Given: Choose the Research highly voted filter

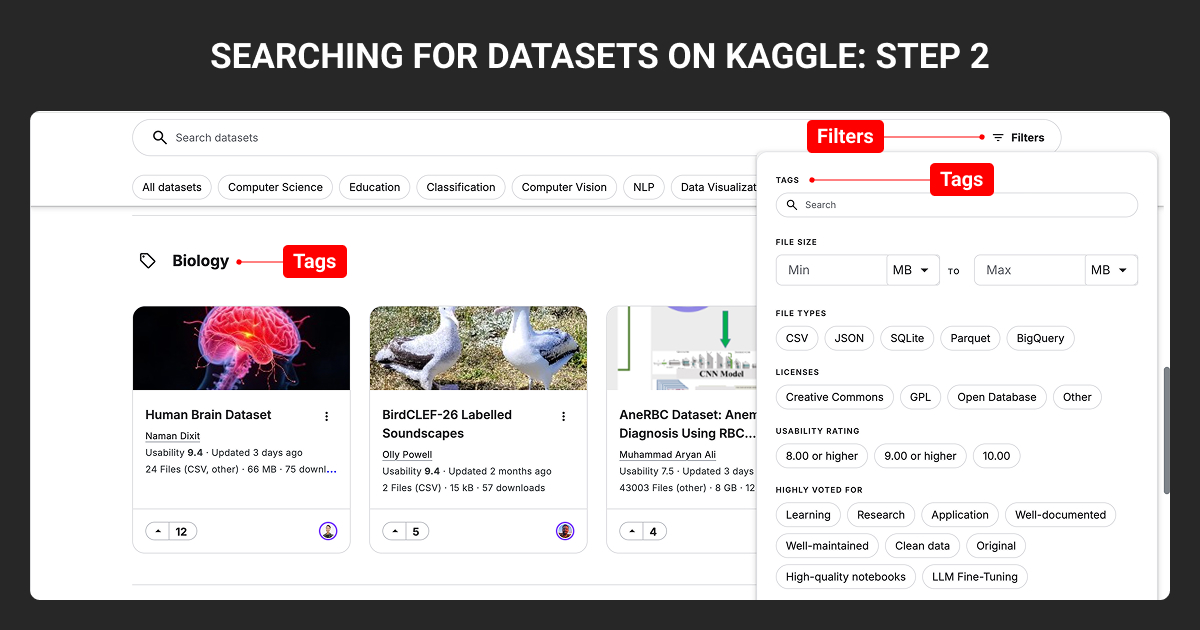Looking at the screenshot, I should click(881, 515).
